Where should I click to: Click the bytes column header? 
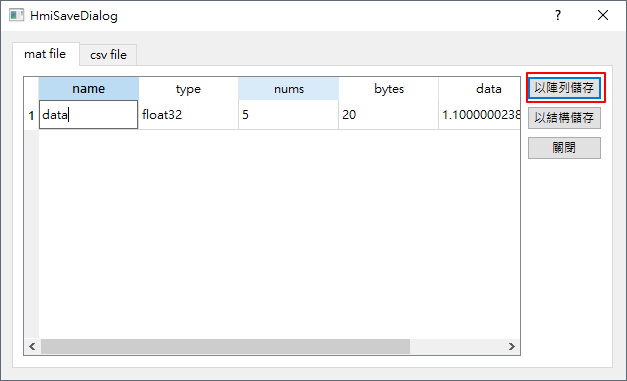[388, 89]
